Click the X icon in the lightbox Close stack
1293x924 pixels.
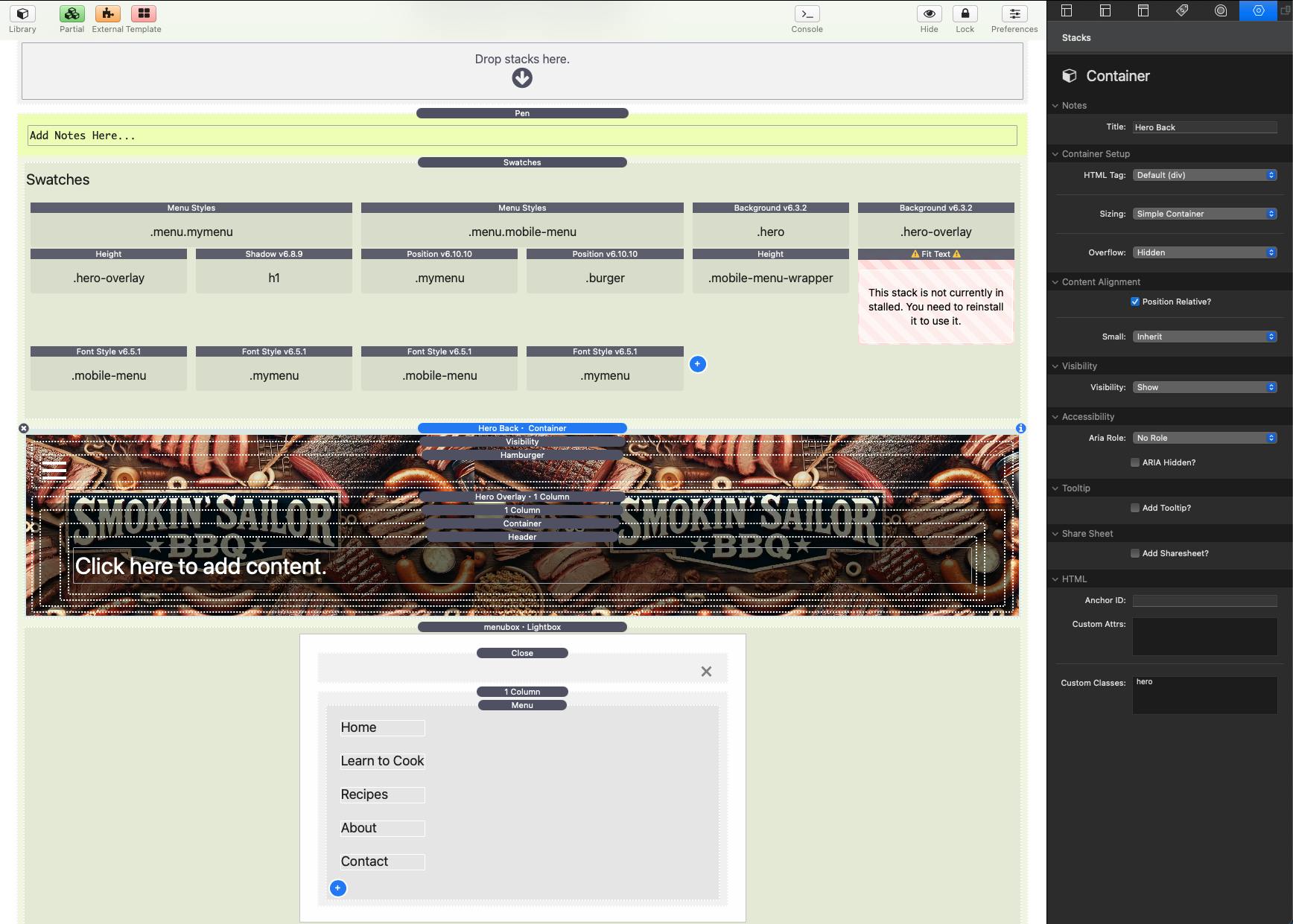coord(706,672)
